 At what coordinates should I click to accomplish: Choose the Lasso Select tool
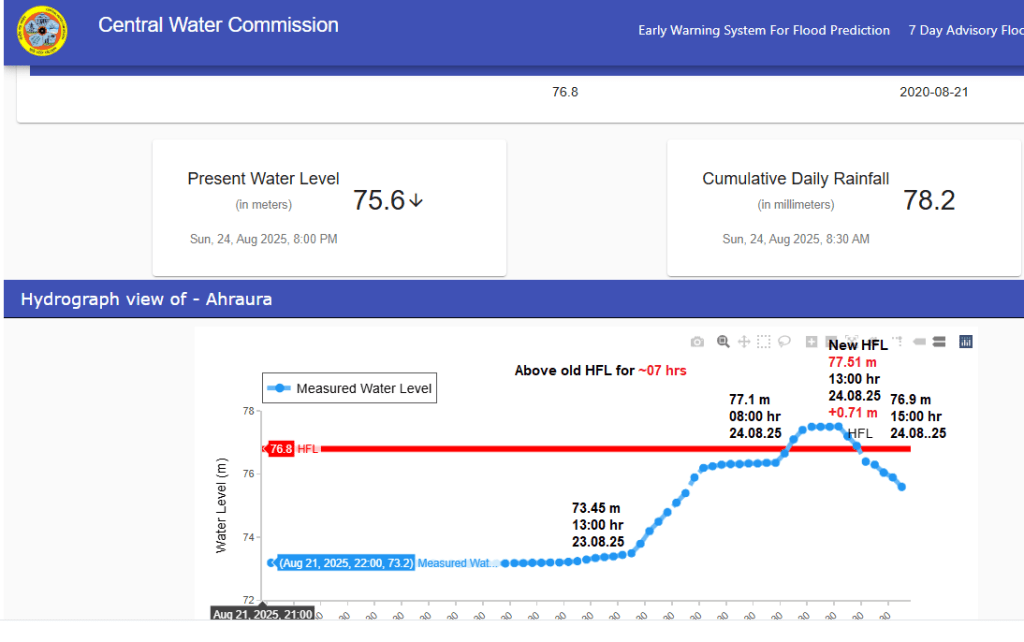click(785, 342)
